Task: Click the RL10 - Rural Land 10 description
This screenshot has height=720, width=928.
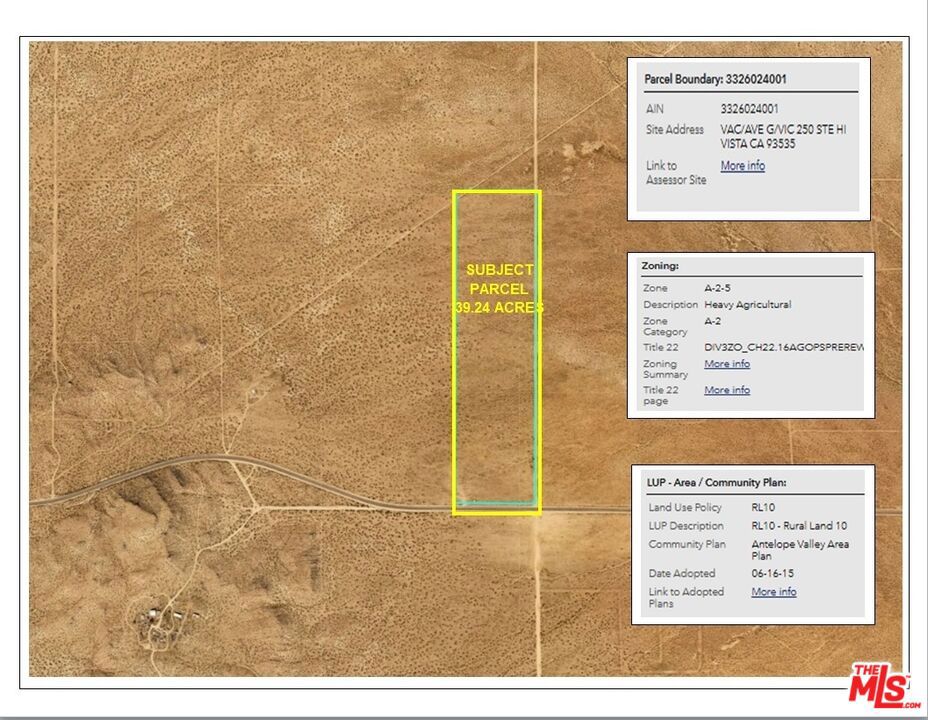Action: pos(799,526)
